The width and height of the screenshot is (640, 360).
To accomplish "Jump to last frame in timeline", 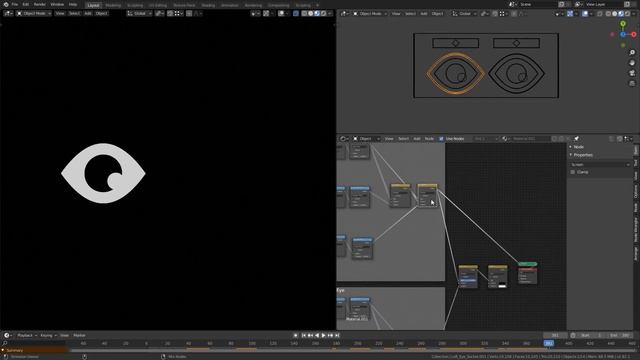I will tap(337, 336).
